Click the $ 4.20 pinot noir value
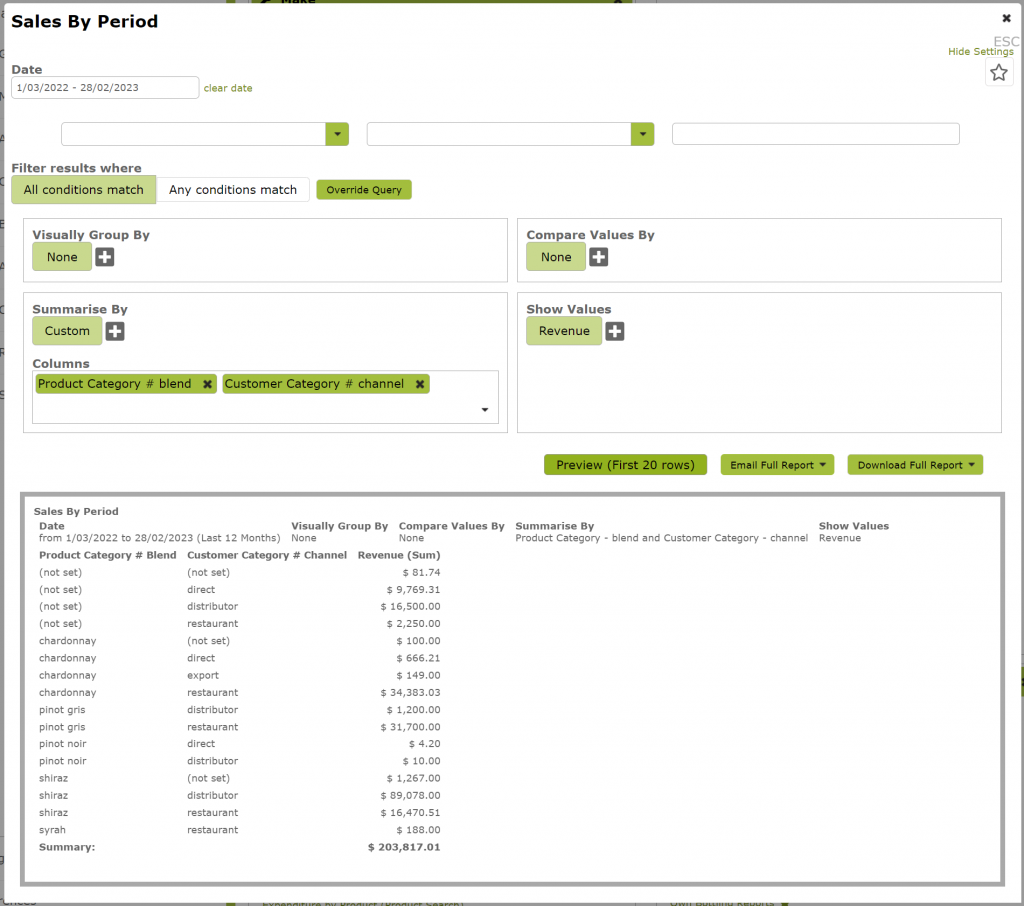Screen dimensions: 1024x906 click(424, 744)
